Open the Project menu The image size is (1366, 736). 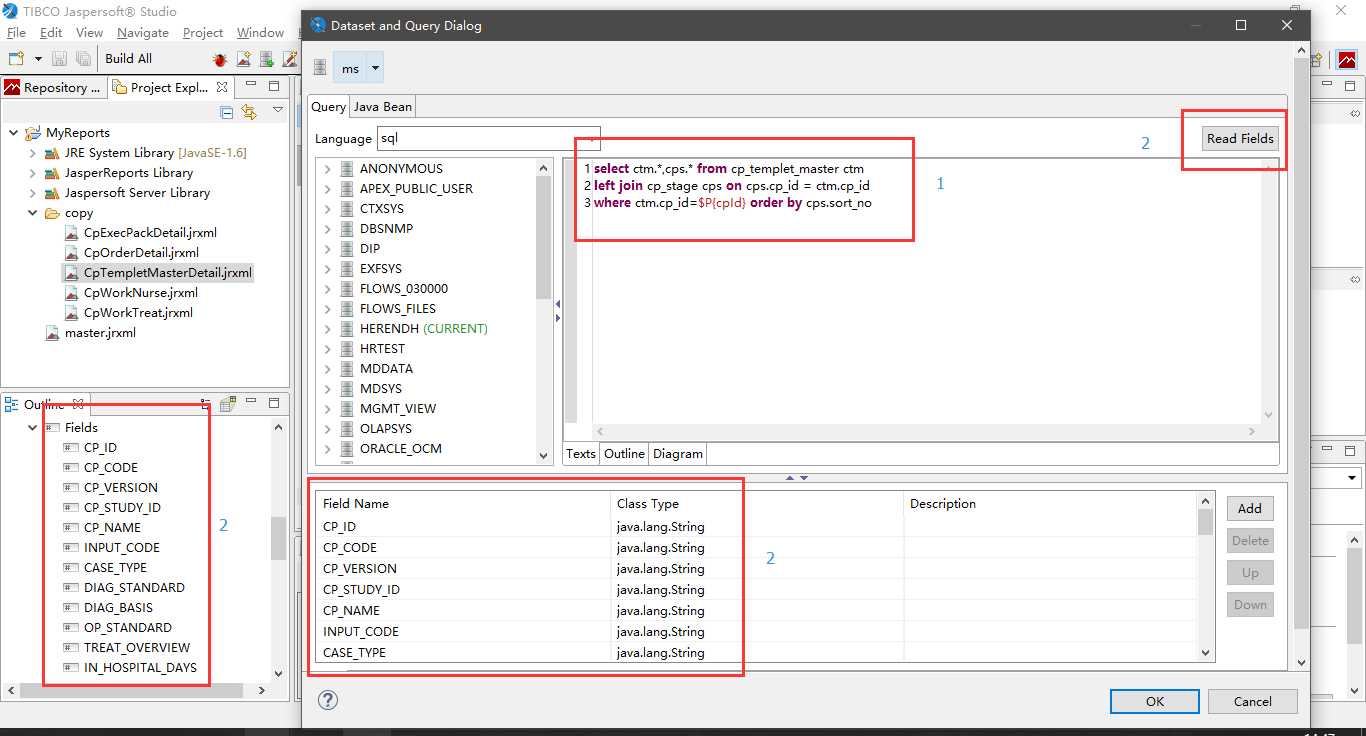tap(203, 33)
